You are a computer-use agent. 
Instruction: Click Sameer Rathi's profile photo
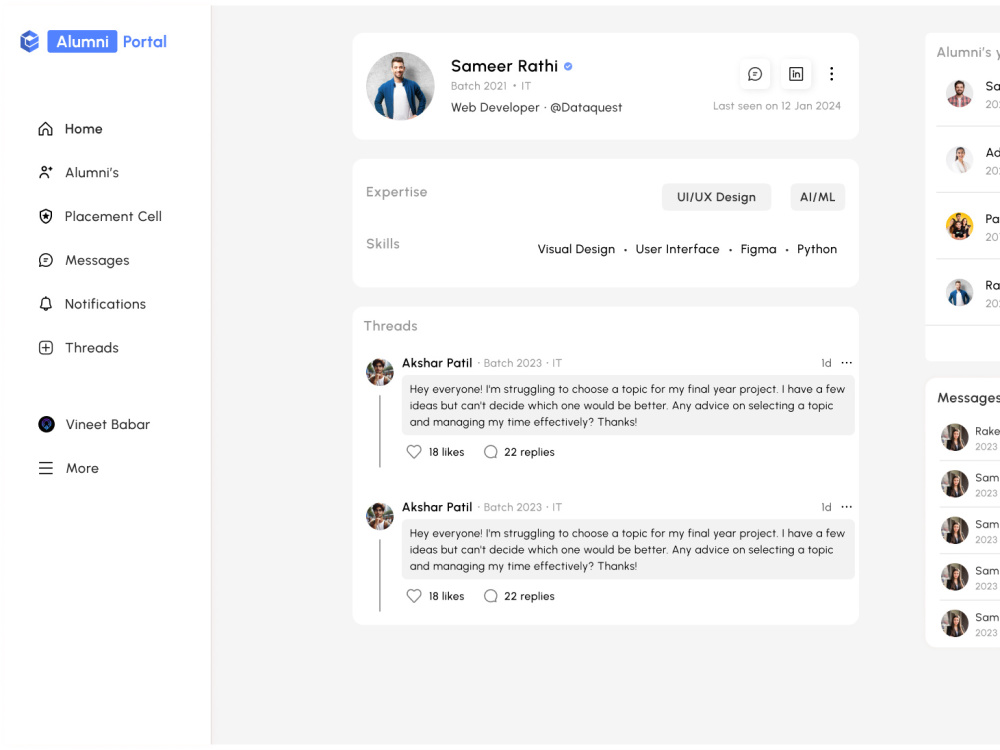tap(400, 86)
